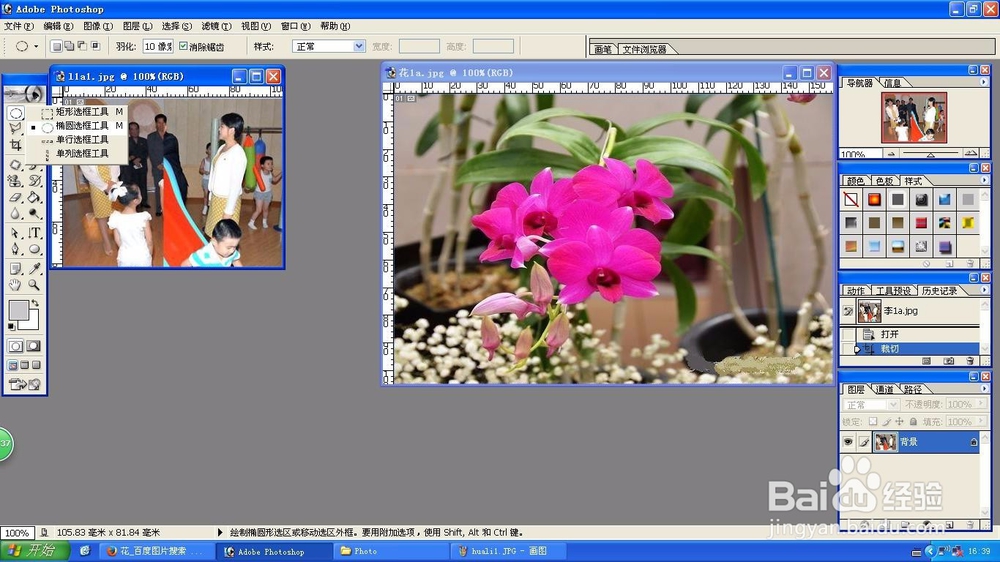Select the Notes tool
Image resolution: width=1000 pixels, height=562 pixels.
(16, 269)
